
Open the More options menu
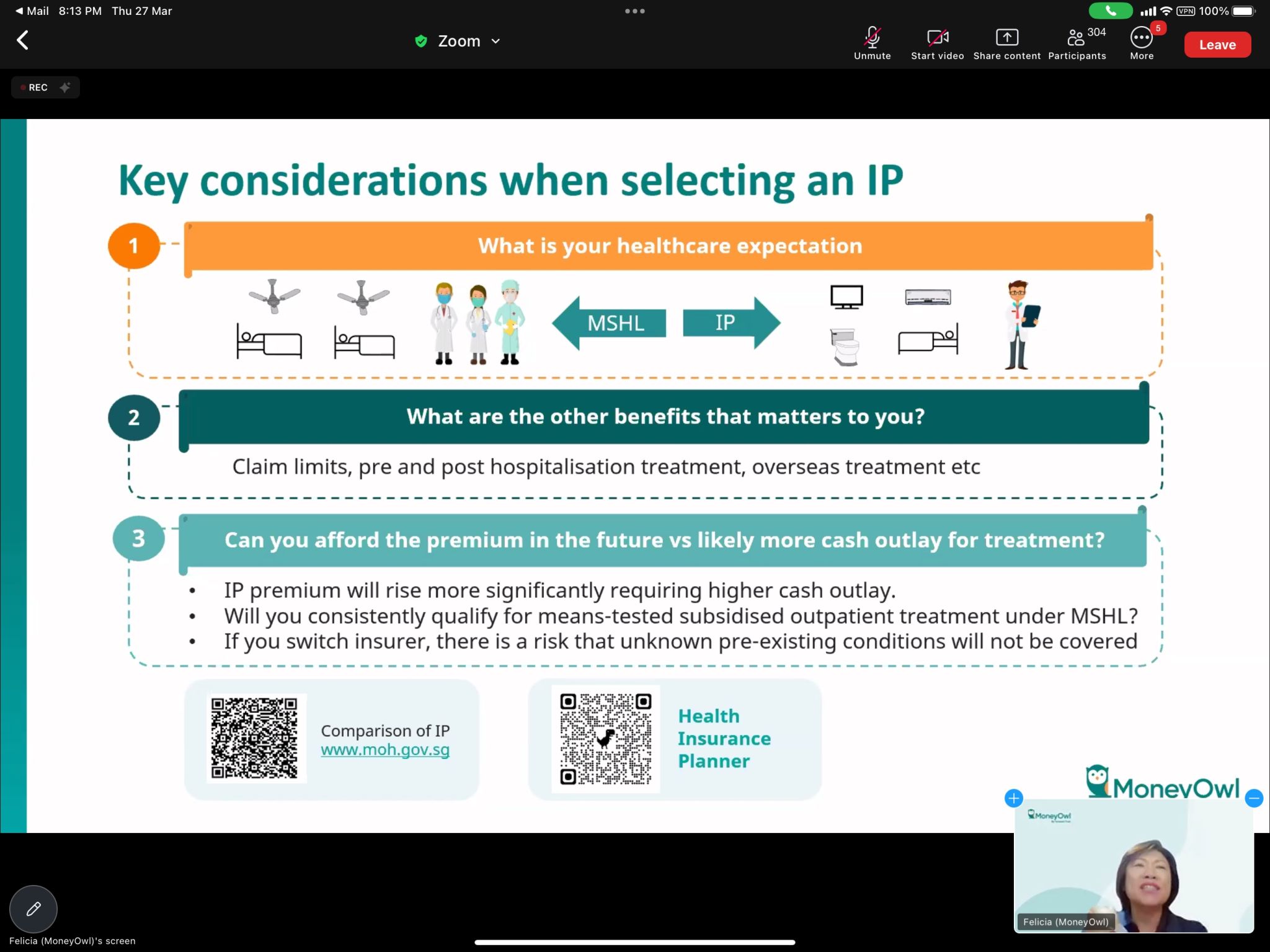1142,43
